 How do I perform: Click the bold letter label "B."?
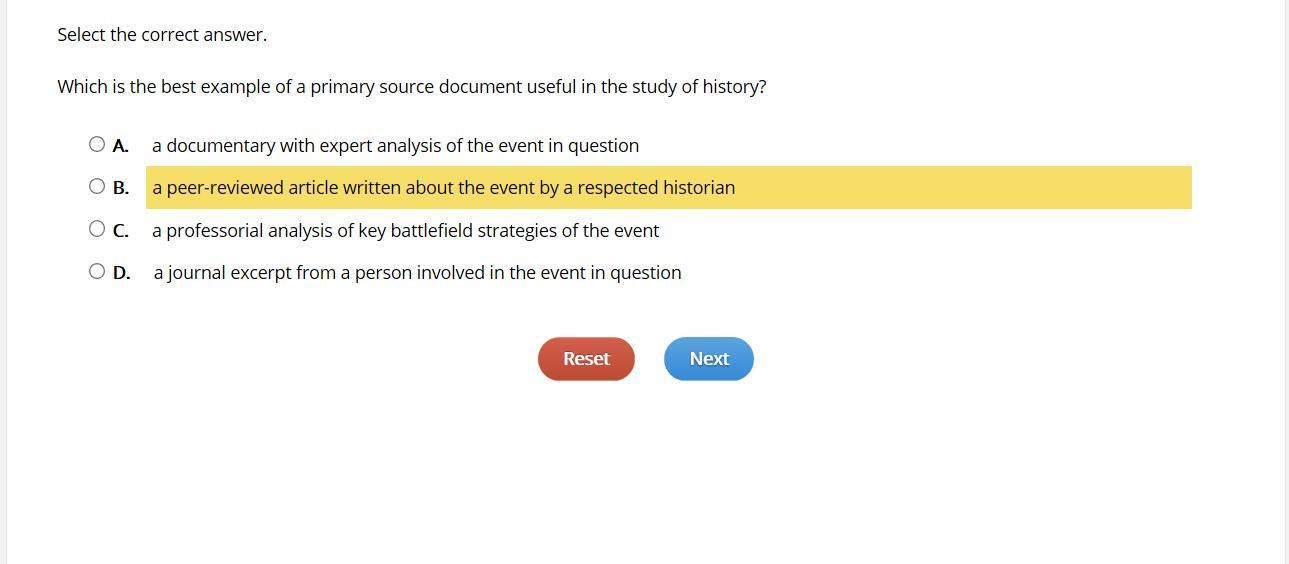tap(121, 188)
